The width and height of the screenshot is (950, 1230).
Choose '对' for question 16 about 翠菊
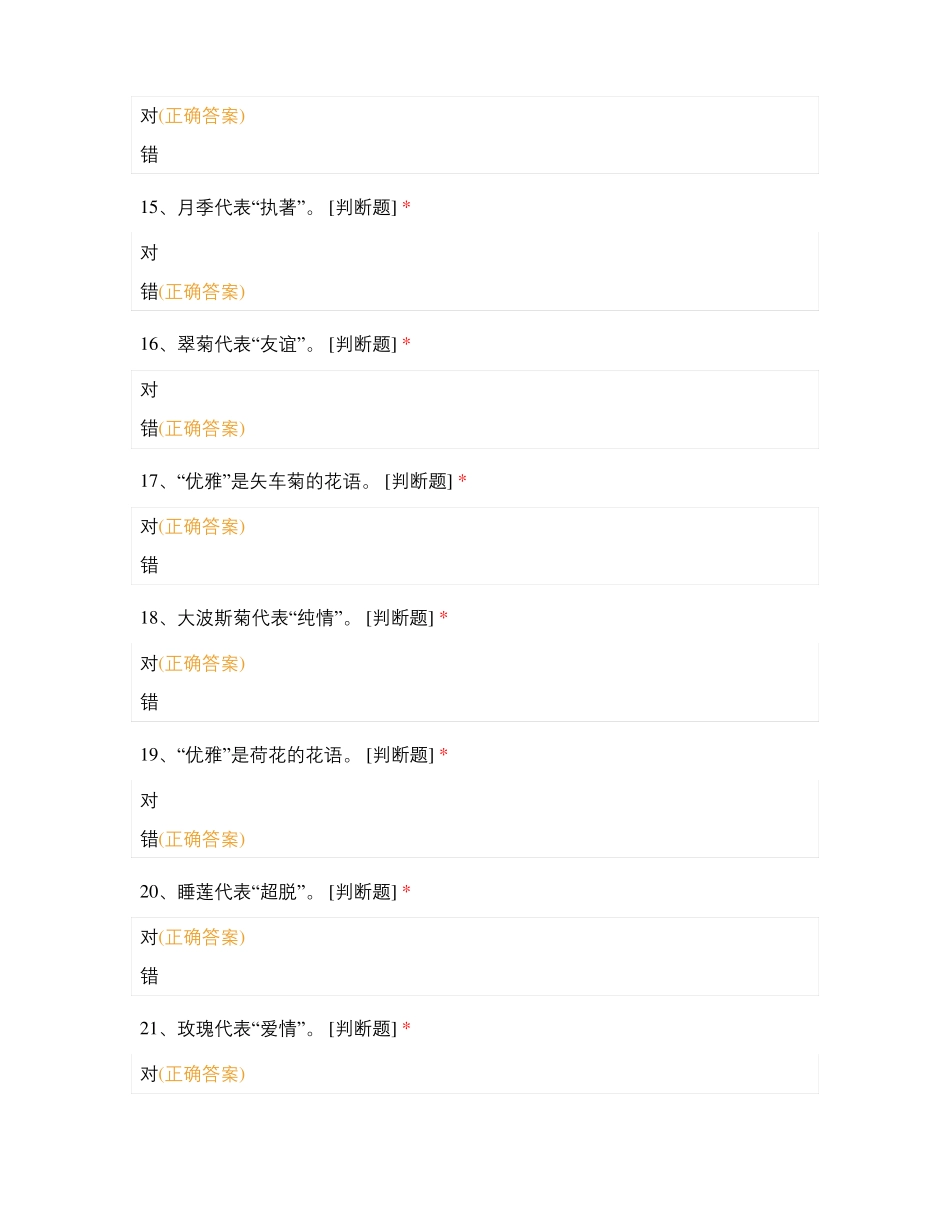(x=149, y=390)
